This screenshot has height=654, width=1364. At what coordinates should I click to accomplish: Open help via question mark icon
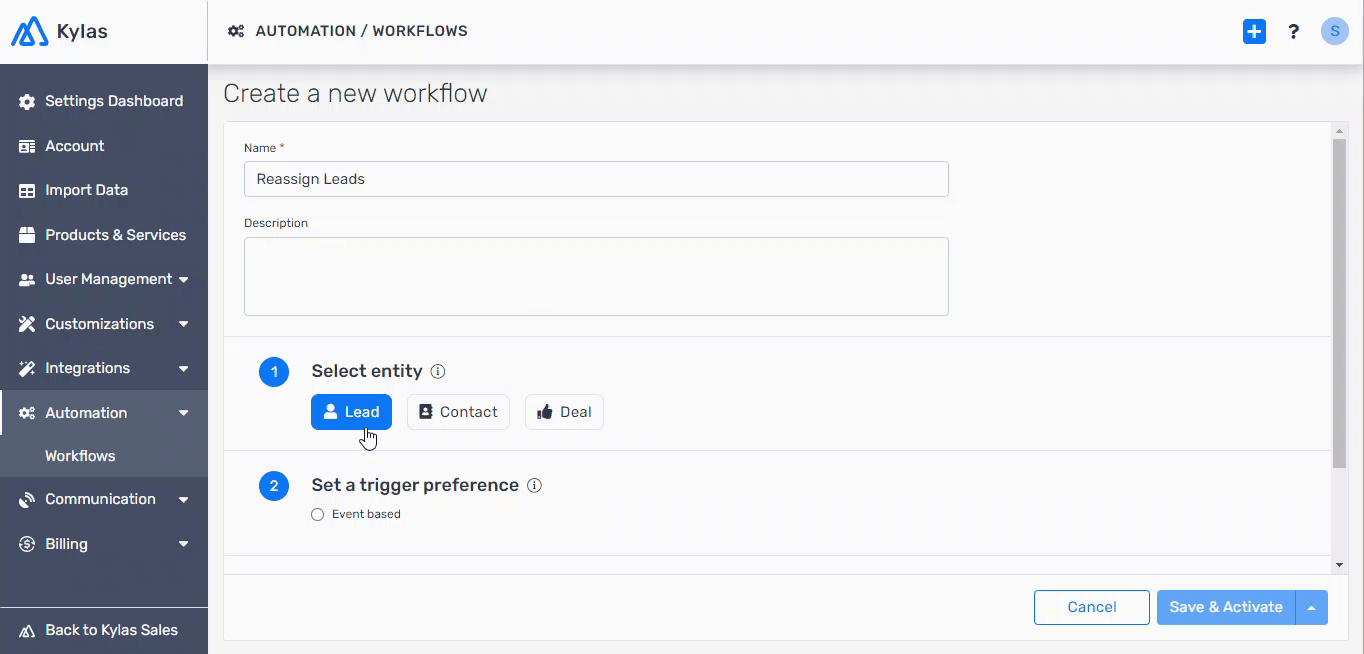pyautogui.click(x=1294, y=32)
